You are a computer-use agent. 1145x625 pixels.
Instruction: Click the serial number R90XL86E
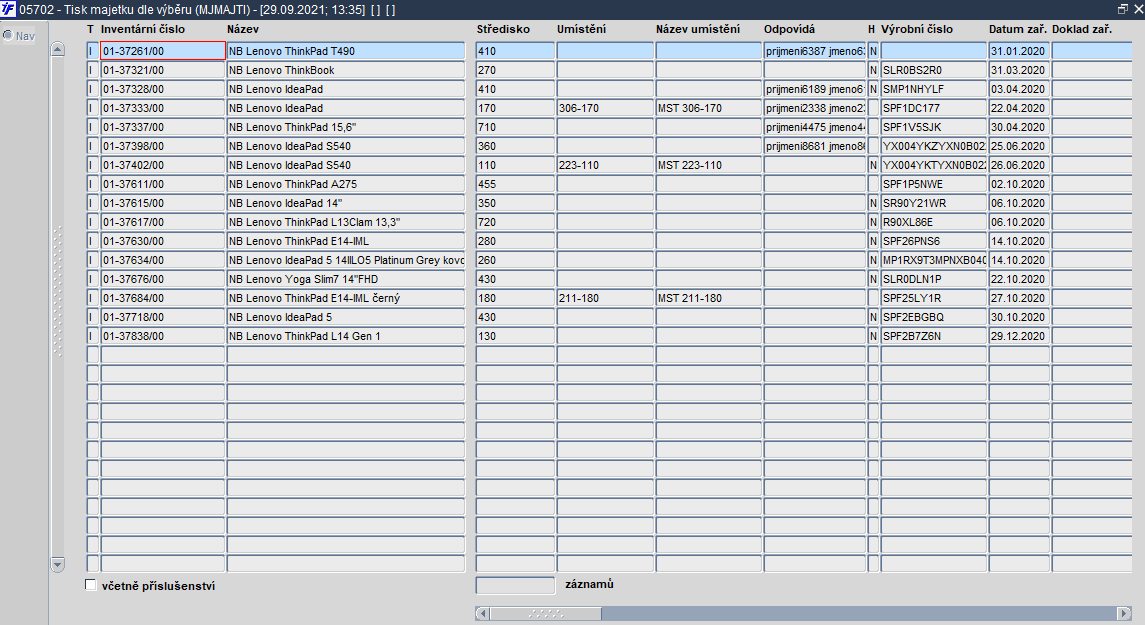(x=934, y=222)
